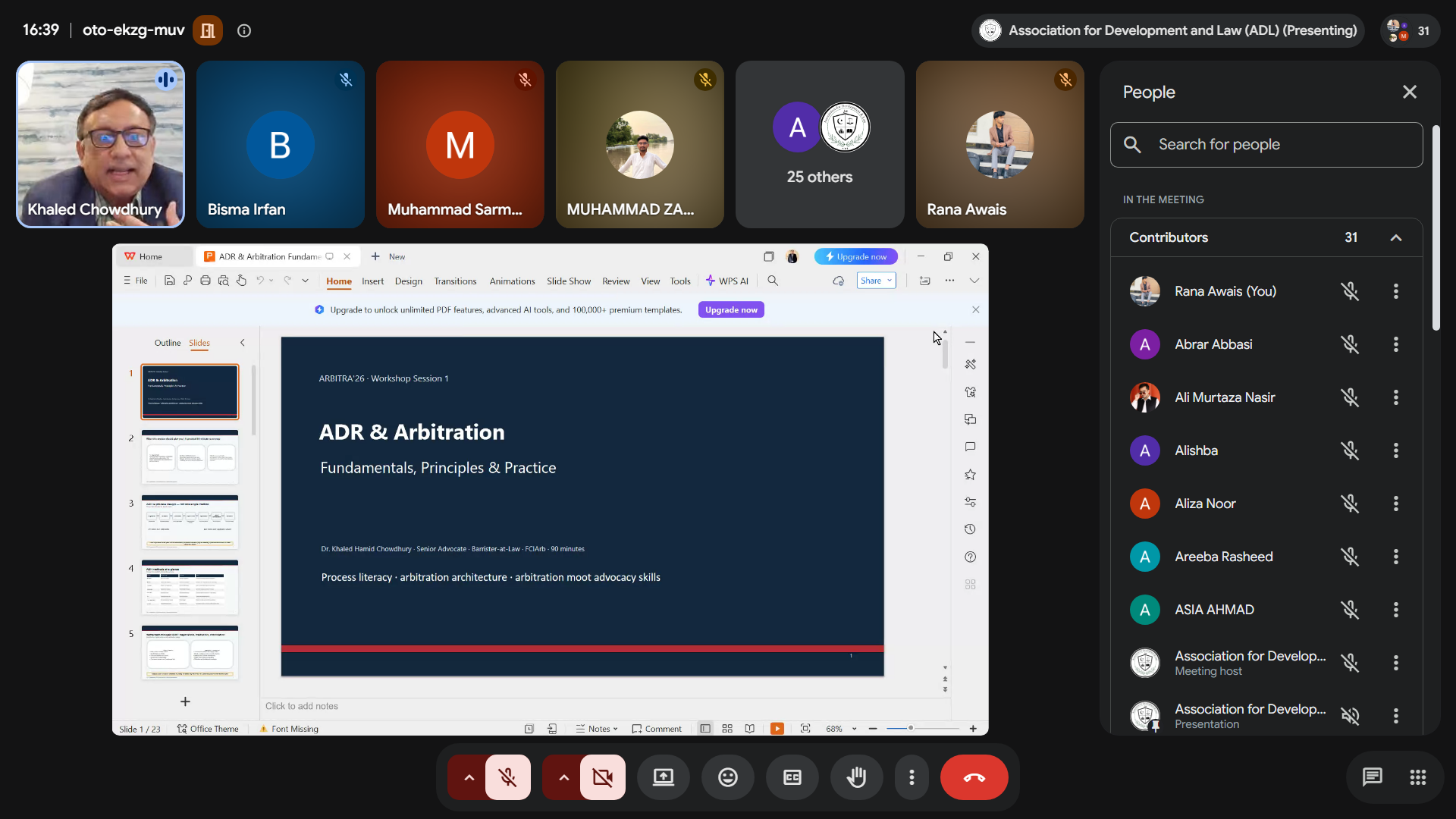Click the slideshow play icon in status bar

click(x=777, y=729)
